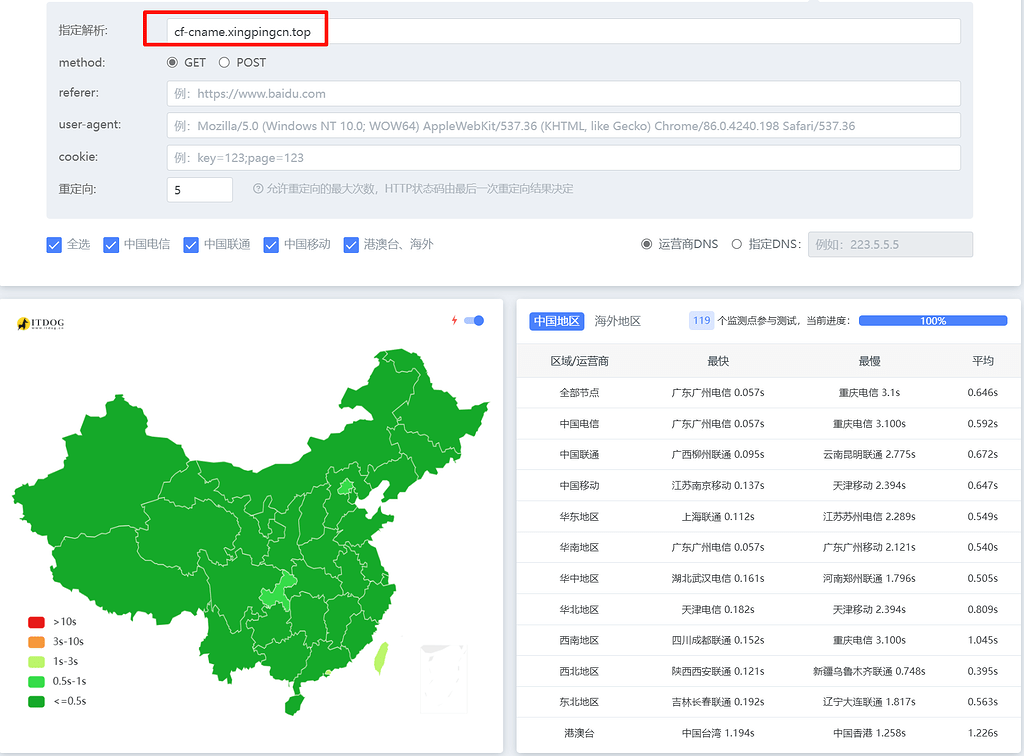
Task: Select the 运营商DNS radio option
Action: [647, 244]
